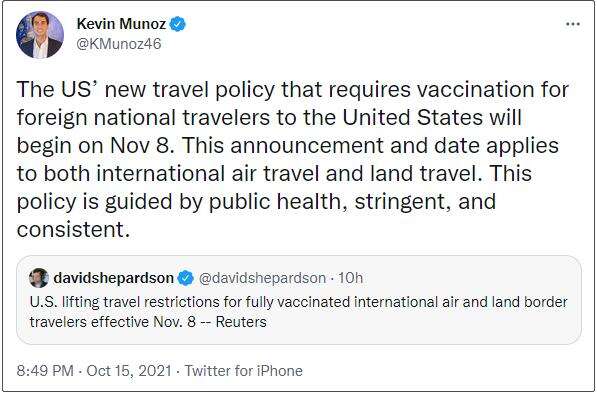Screen dimensions: 597x396
Task: Open the @KMunoz46 handle link
Action: [x=119, y=43]
